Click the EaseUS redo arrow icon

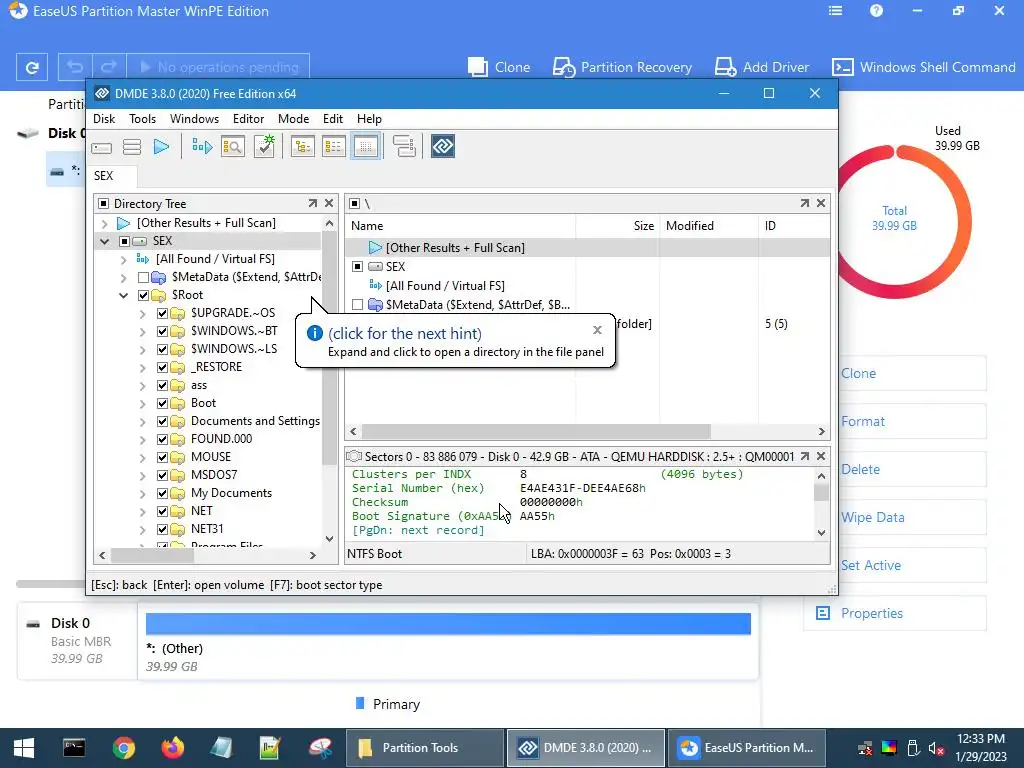pyautogui.click(x=109, y=67)
